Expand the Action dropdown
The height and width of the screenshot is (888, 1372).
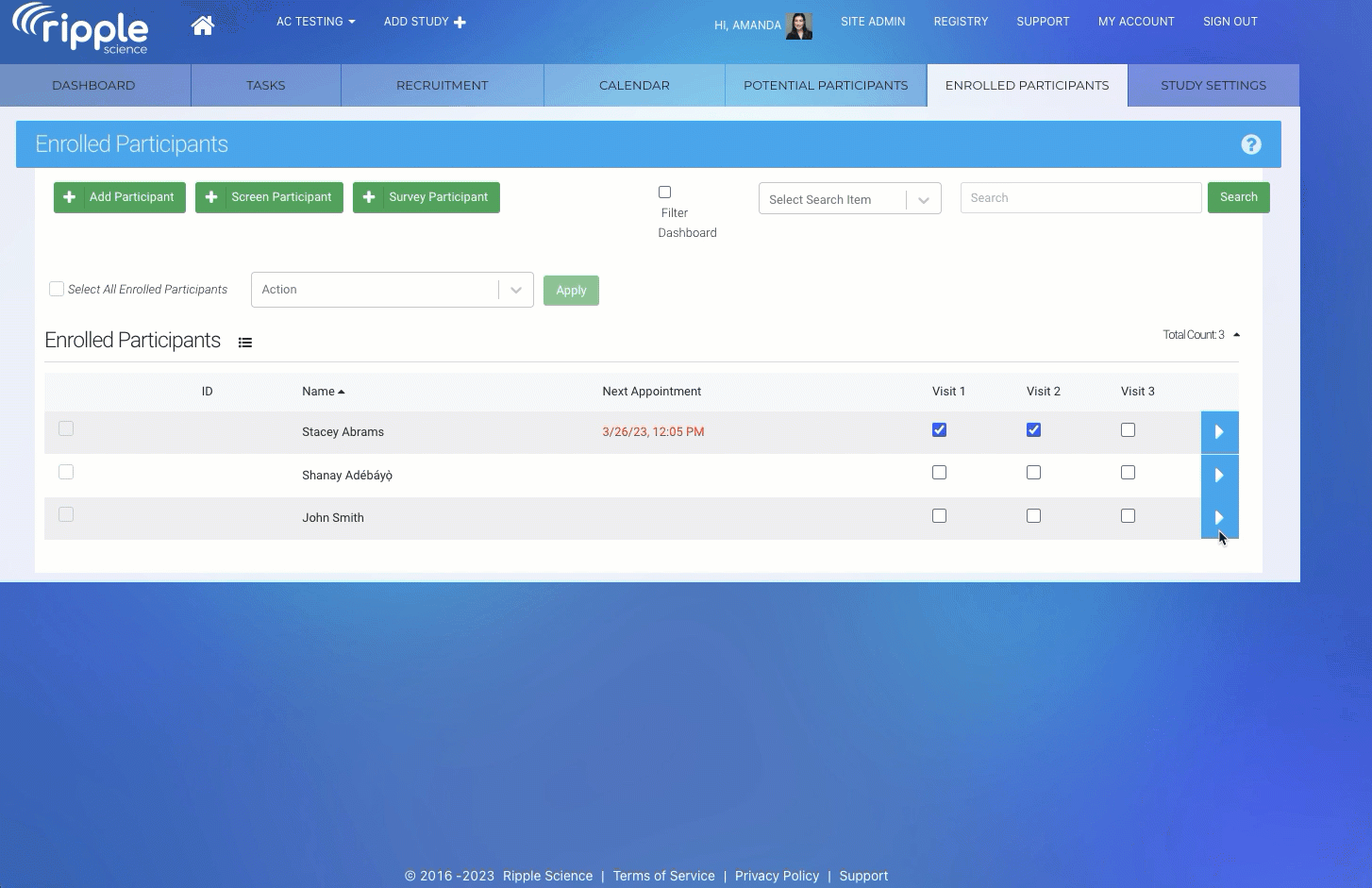(392, 290)
